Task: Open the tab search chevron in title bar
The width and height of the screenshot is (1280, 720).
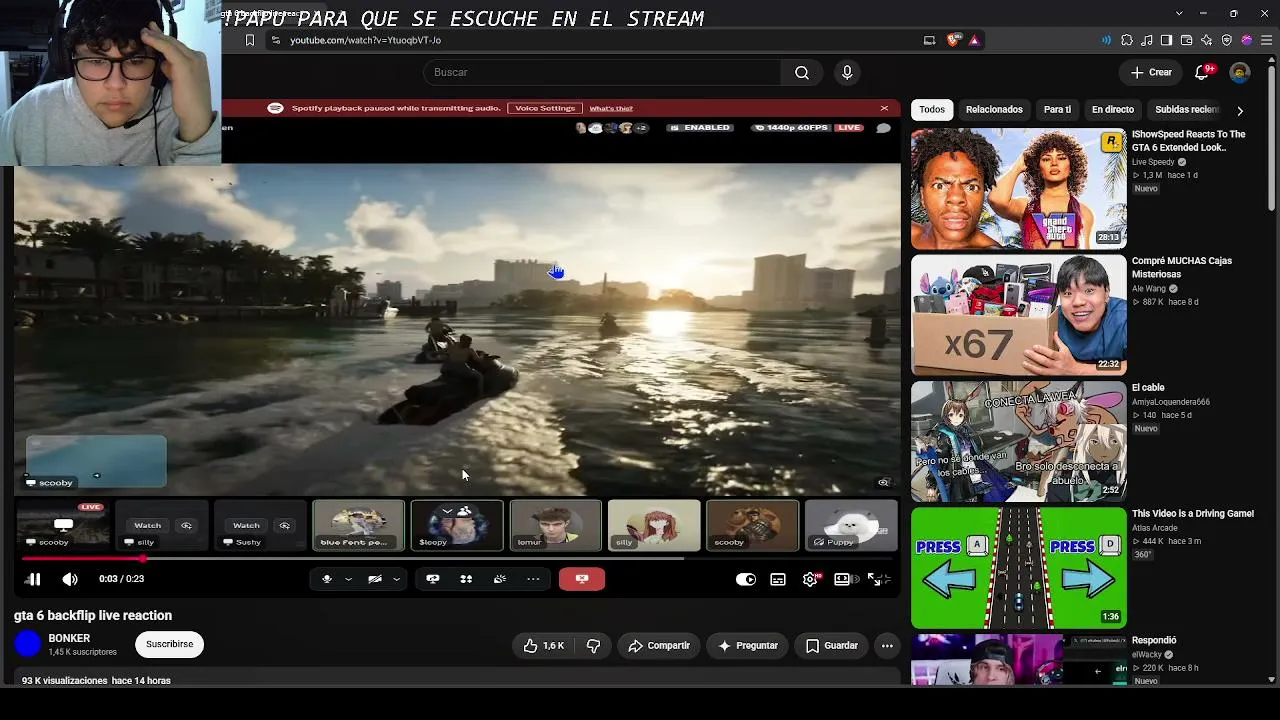Action: tap(1179, 13)
